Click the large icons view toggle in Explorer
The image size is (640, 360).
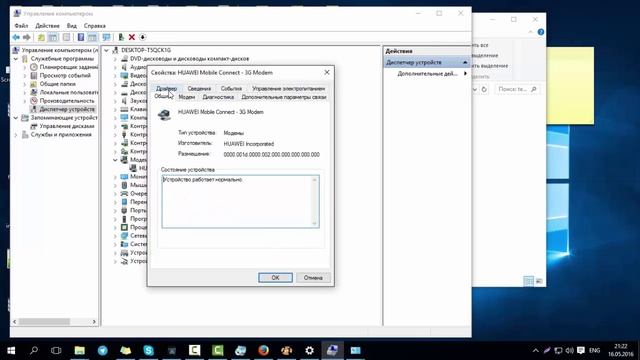(539, 281)
